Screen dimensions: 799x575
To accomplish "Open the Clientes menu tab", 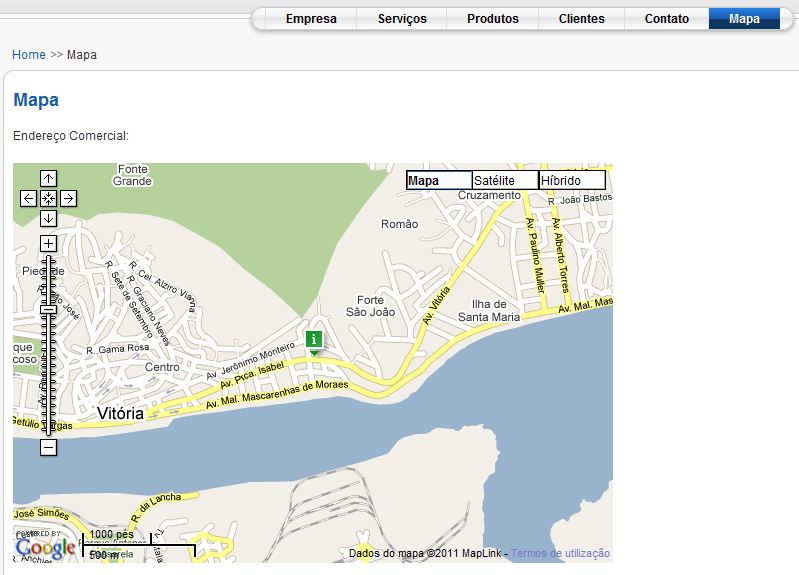I will pos(581,19).
